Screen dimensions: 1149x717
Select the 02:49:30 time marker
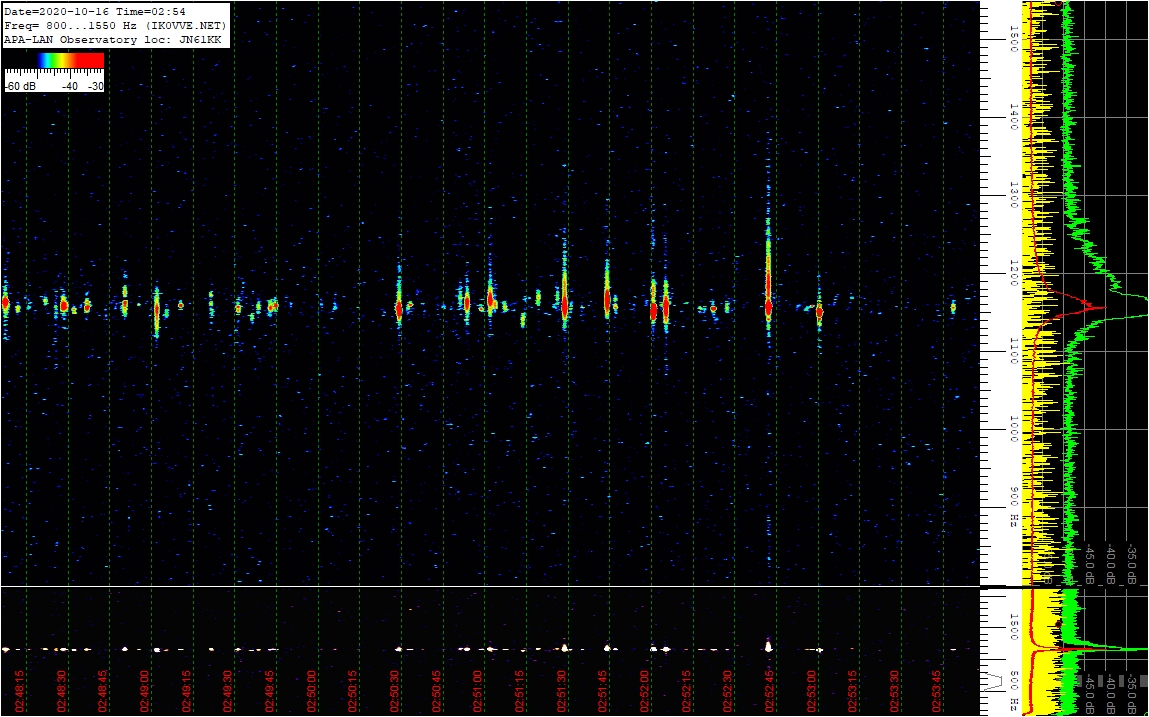pyautogui.click(x=229, y=691)
